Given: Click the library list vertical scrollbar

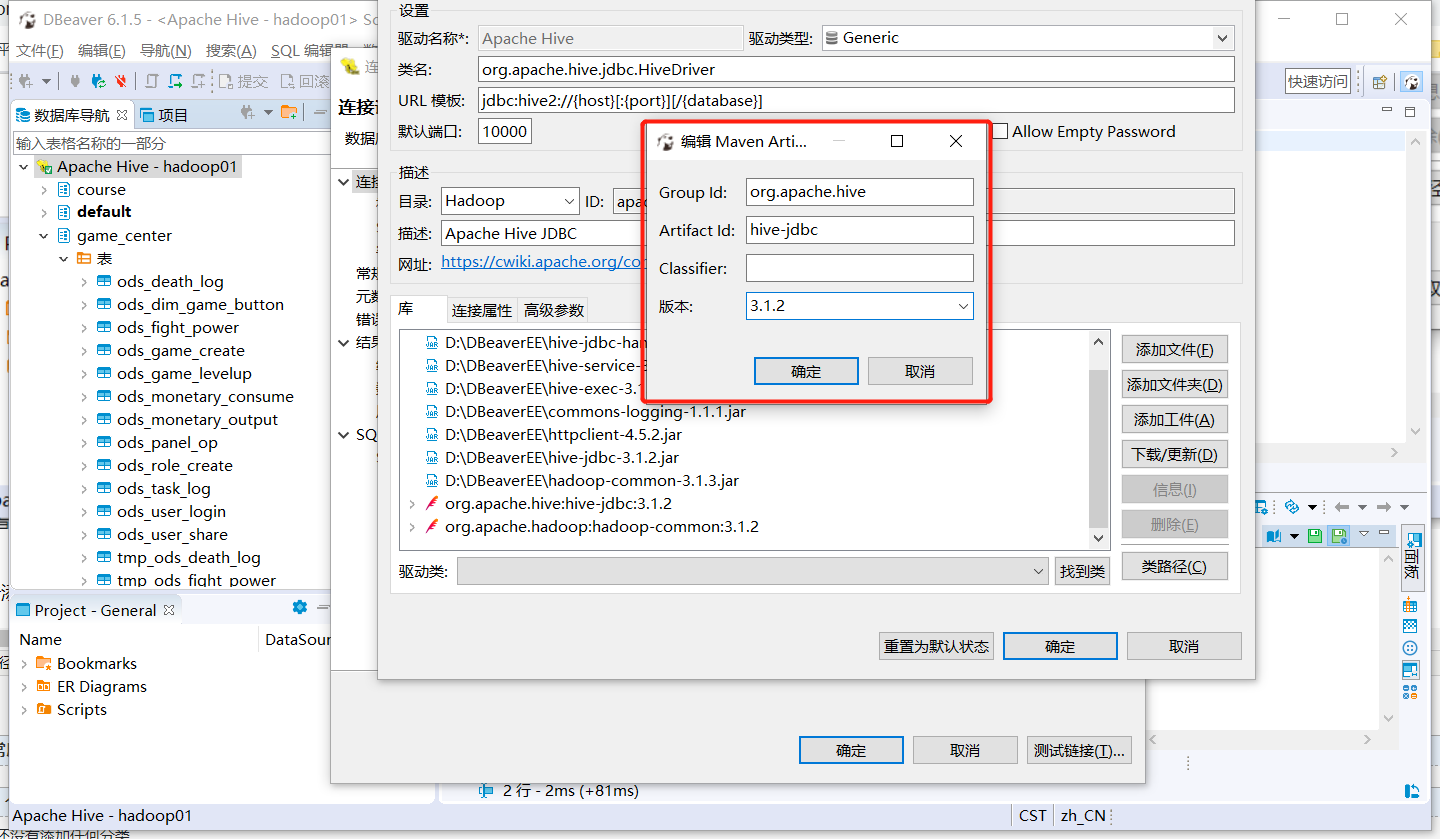Looking at the screenshot, I should [x=1098, y=447].
